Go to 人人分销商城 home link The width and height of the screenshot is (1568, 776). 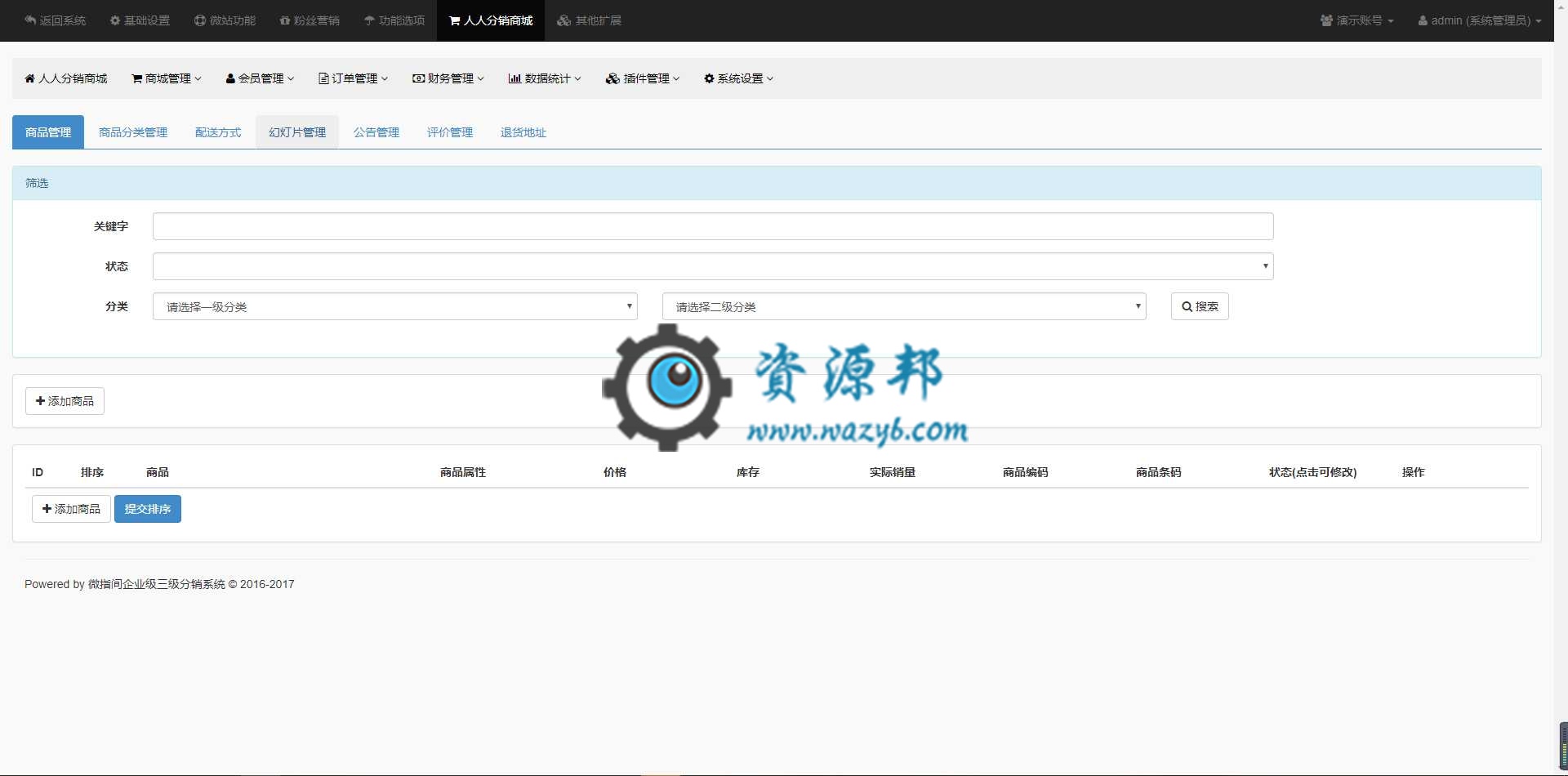tap(66, 78)
